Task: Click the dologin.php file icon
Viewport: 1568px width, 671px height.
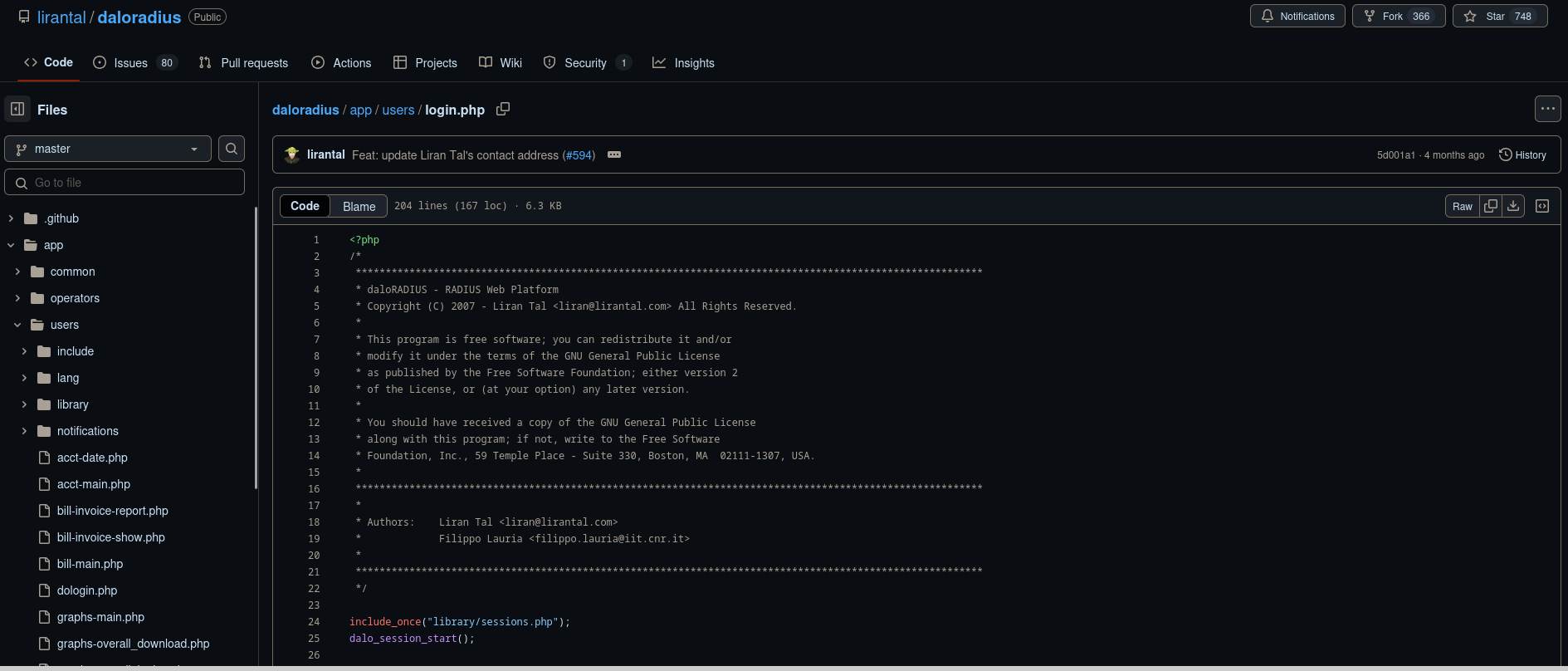Action: pyautogui.click(x=45, y=590)
